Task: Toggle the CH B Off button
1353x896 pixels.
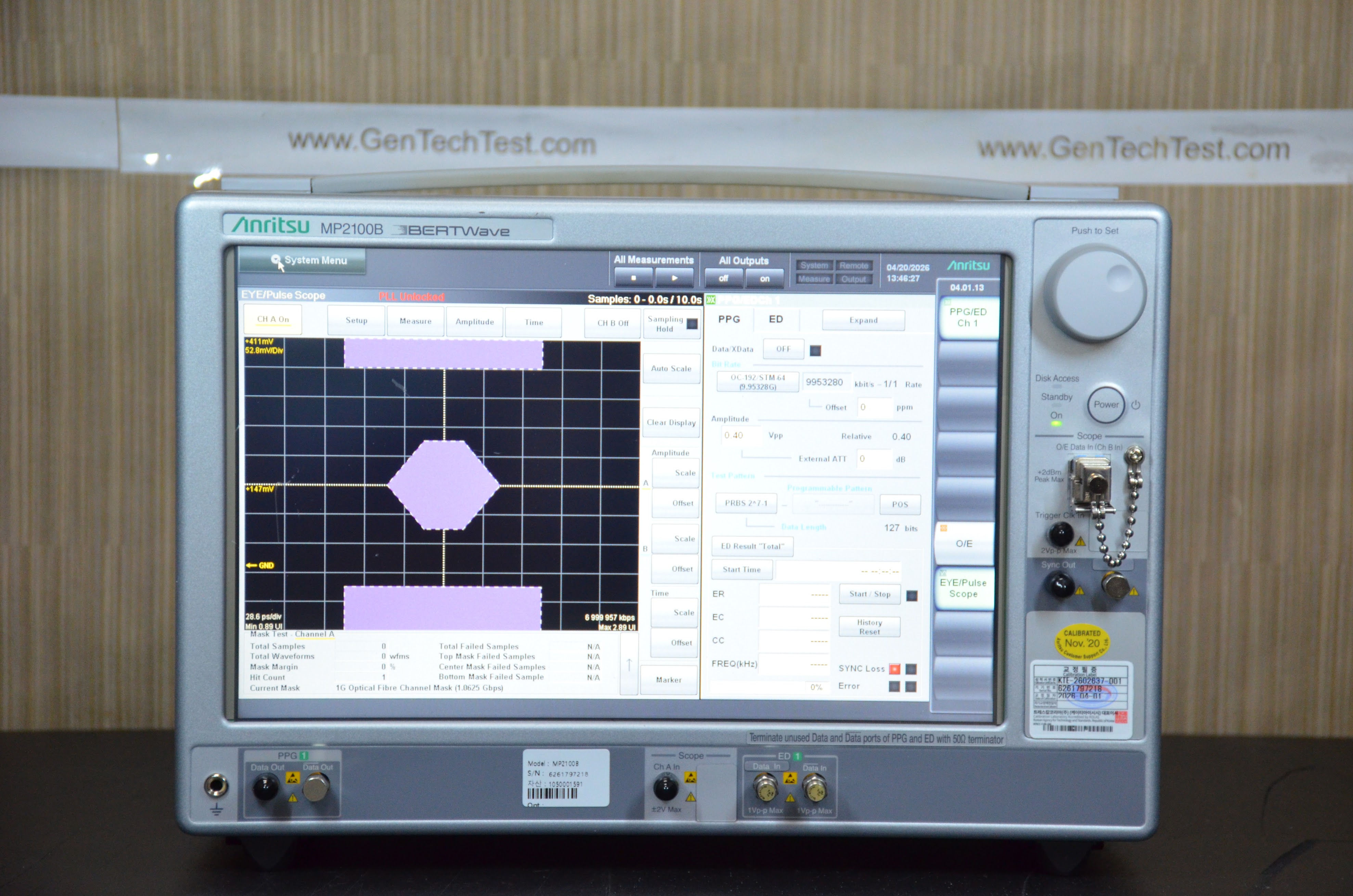Action: pos(613,323)
